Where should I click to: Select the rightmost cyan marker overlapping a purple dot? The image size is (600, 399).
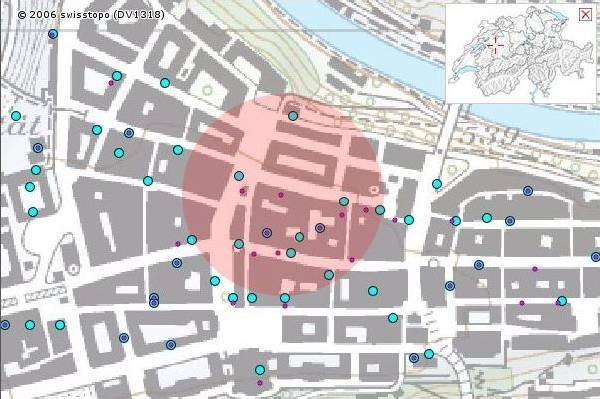(x=562, y=301)
